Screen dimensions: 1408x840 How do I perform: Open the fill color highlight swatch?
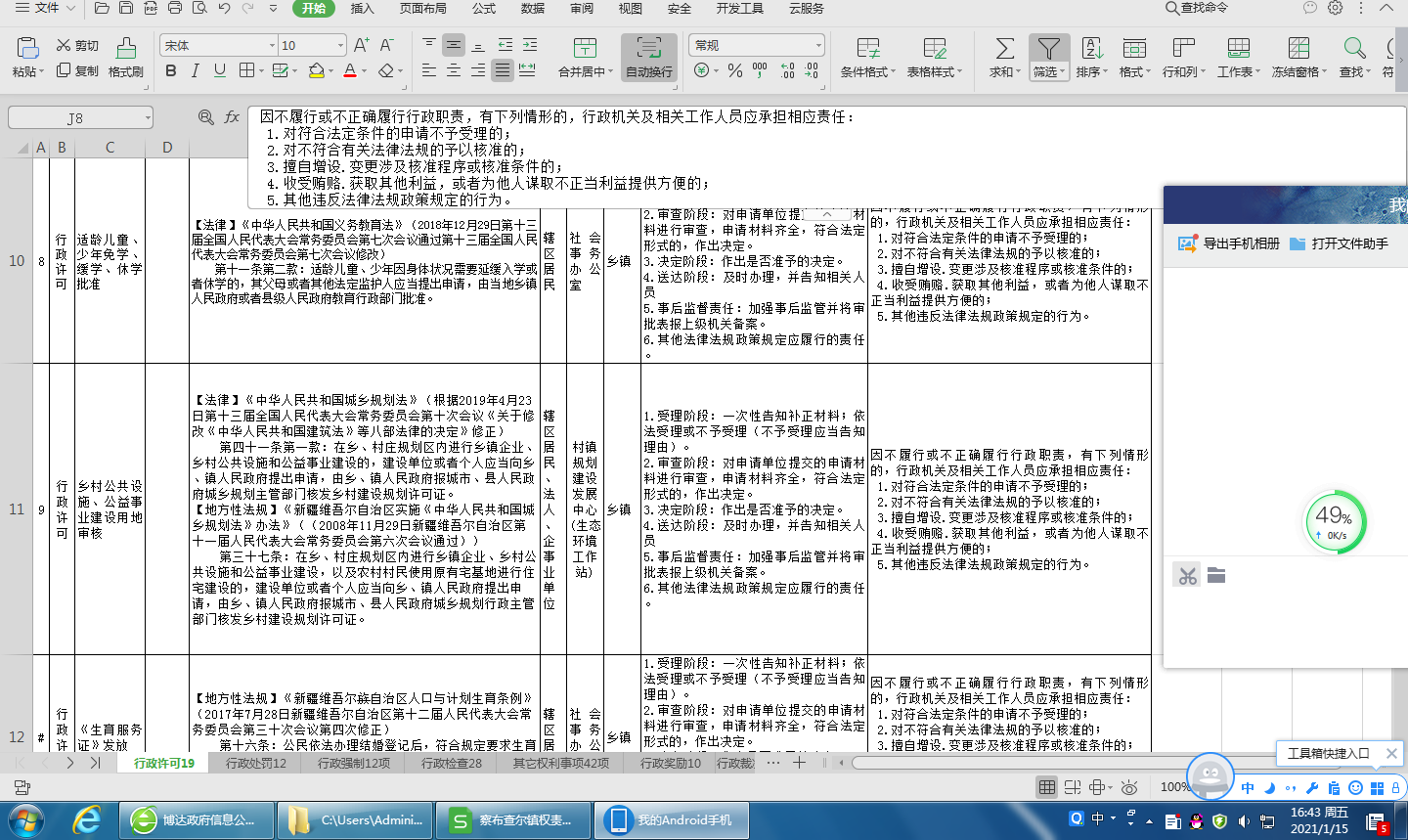(x=316, y=70)
